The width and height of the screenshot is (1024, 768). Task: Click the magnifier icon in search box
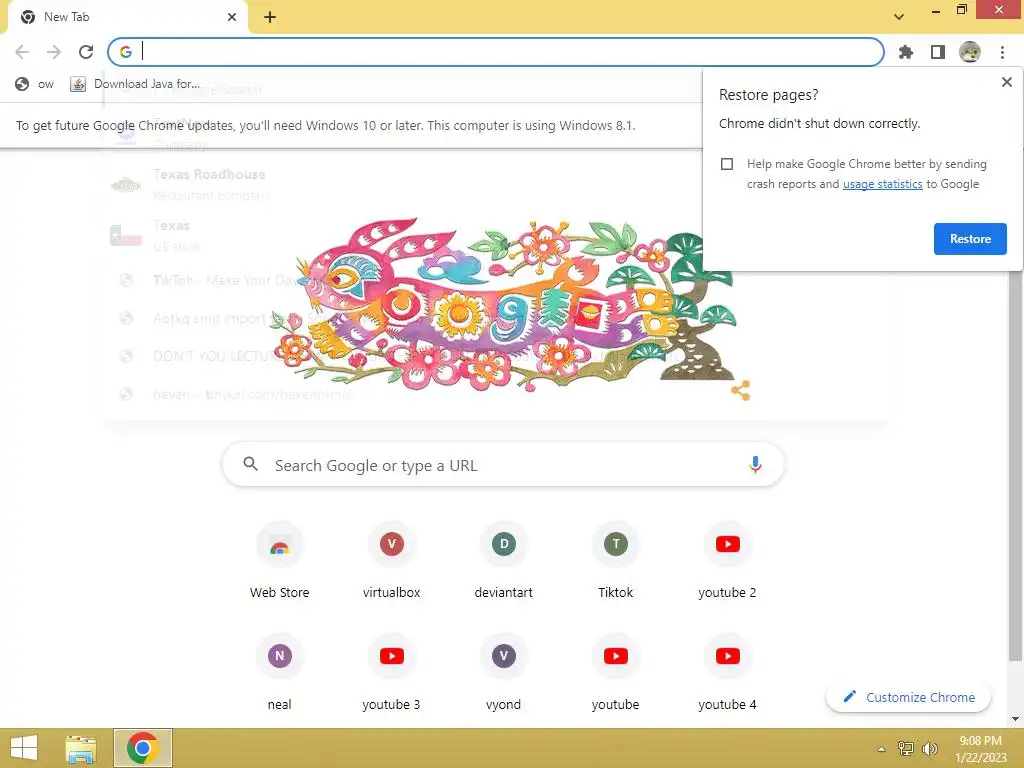click(x=250, y=464)
